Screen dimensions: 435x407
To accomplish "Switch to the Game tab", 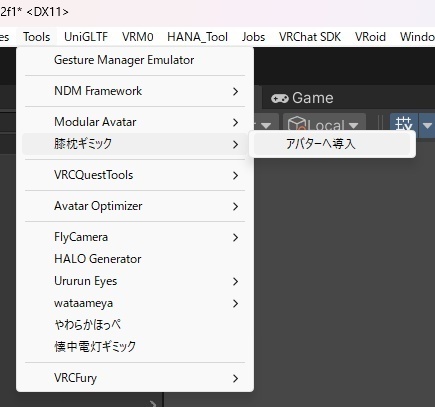I will tap(302, 98).
